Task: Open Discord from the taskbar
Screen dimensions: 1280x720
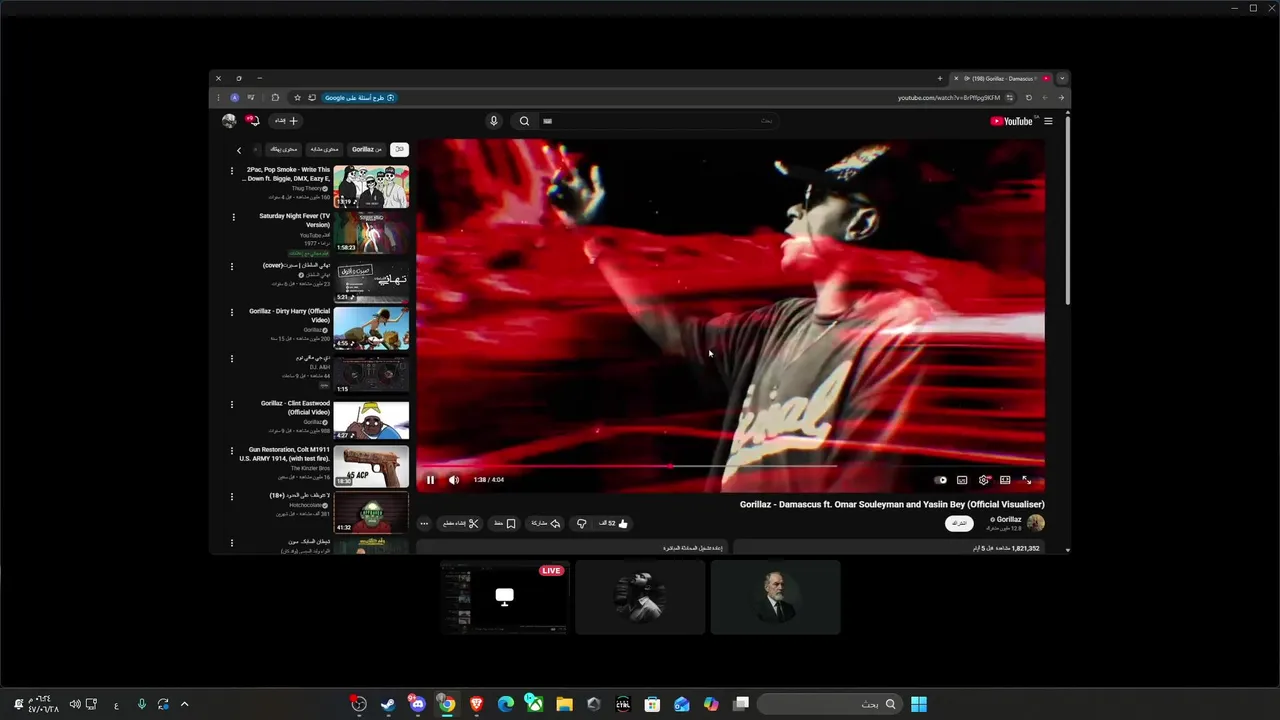Action: 417,704
